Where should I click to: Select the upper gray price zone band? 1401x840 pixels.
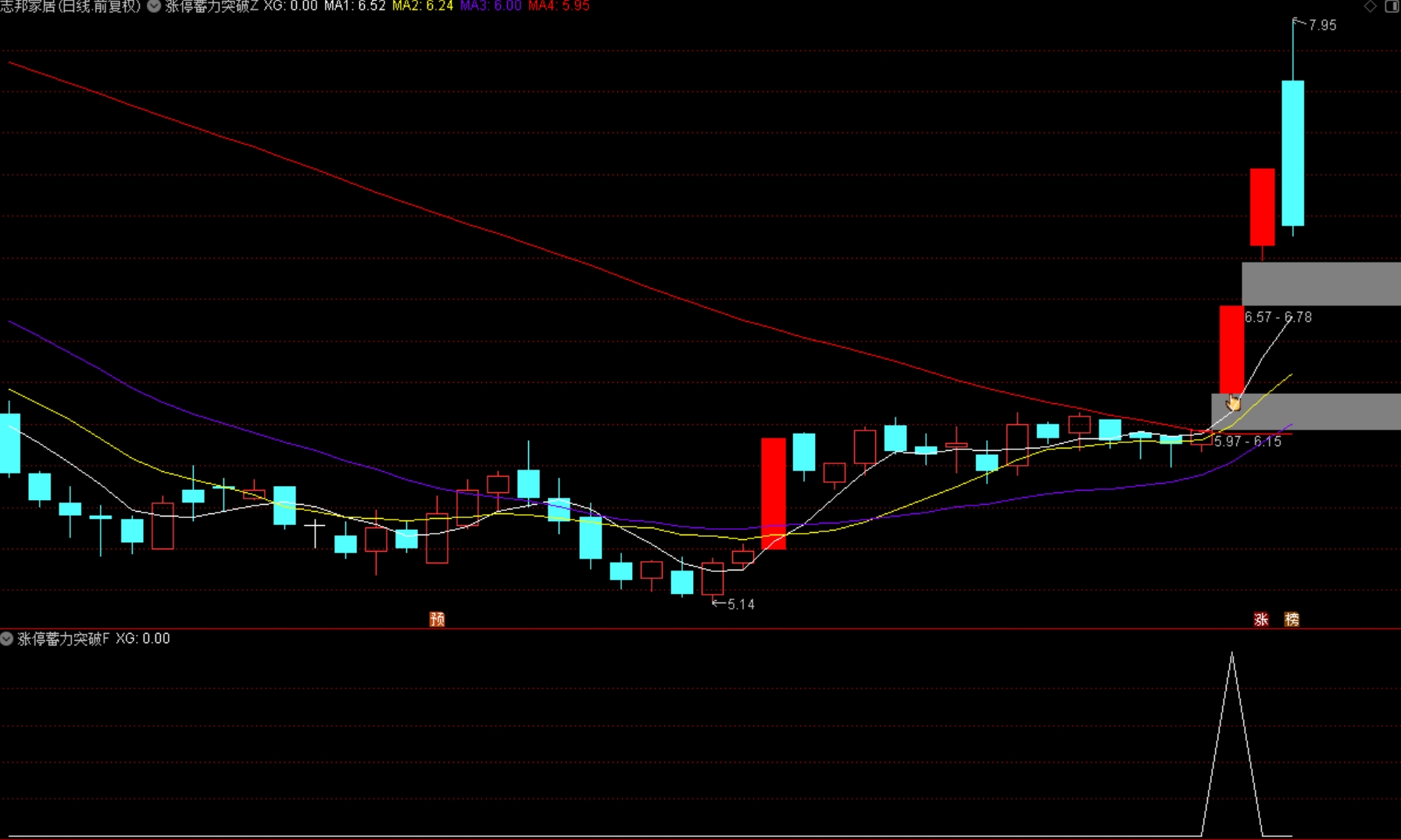[x=1321, y=284]
